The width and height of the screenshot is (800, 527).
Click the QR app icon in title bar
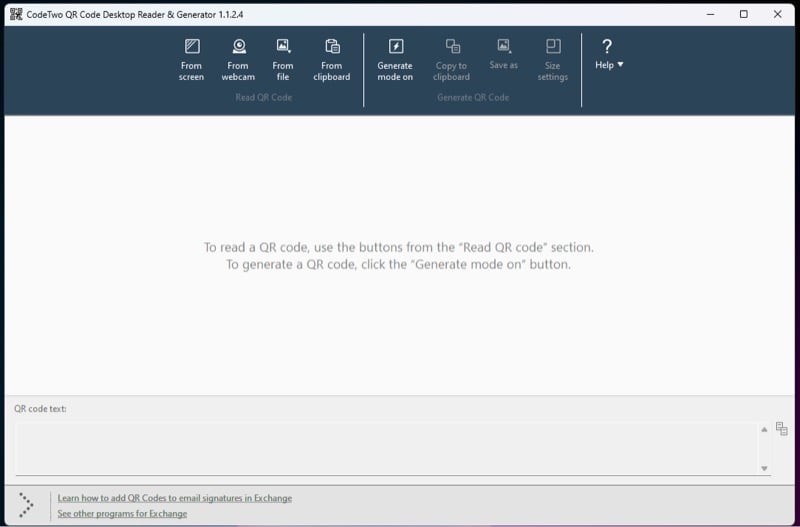[16, 14]
